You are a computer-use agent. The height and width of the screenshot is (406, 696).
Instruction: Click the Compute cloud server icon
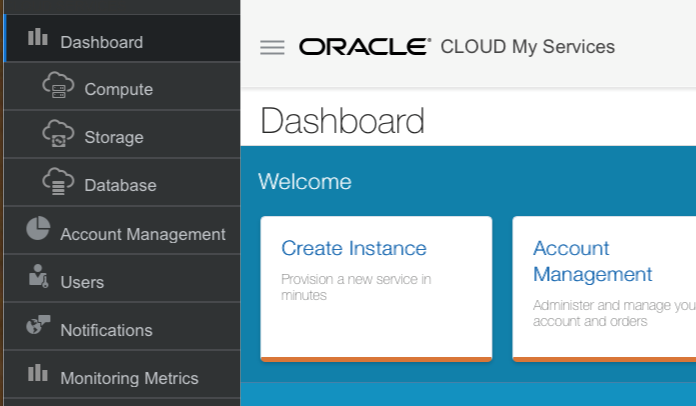tap(58, 85)
